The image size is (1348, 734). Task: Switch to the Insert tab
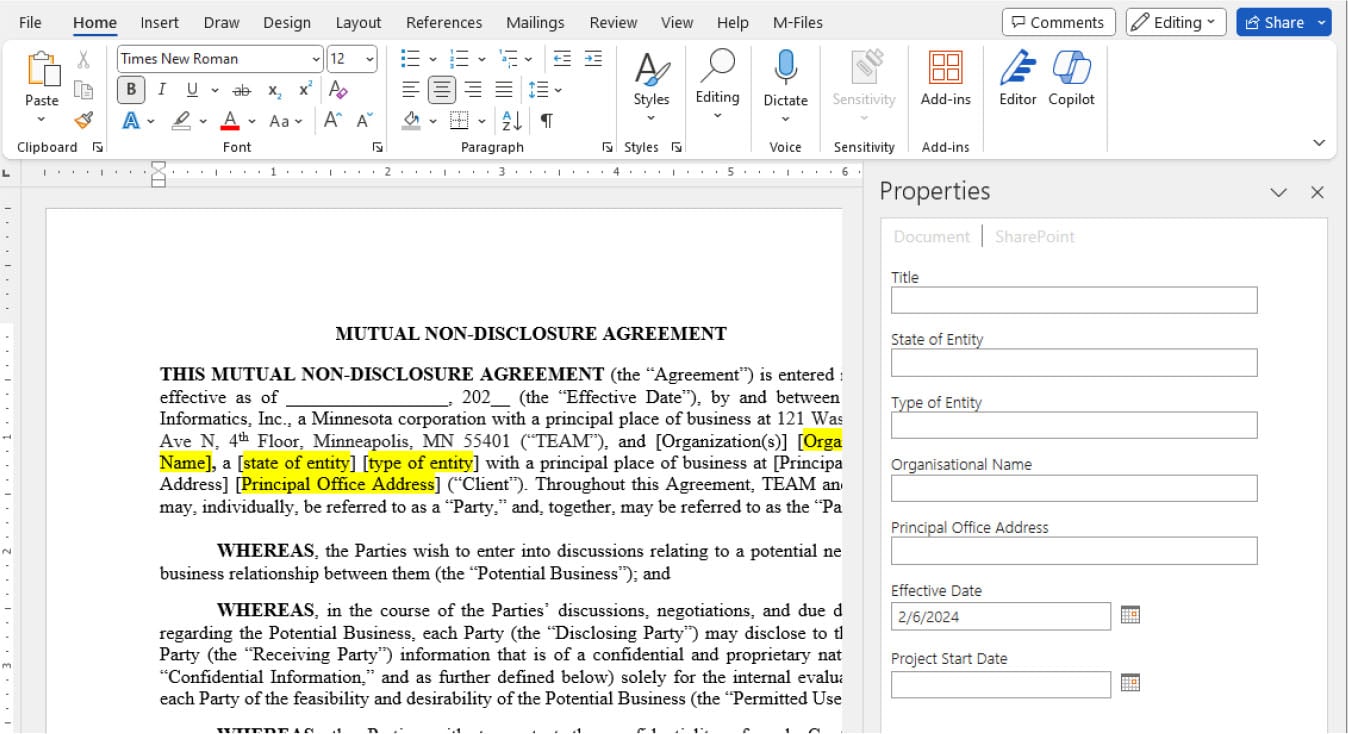159,22
